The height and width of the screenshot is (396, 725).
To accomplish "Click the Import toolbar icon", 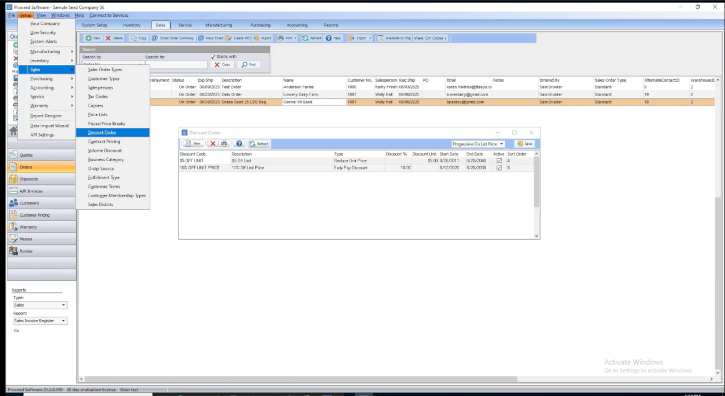I will (263, 38).
